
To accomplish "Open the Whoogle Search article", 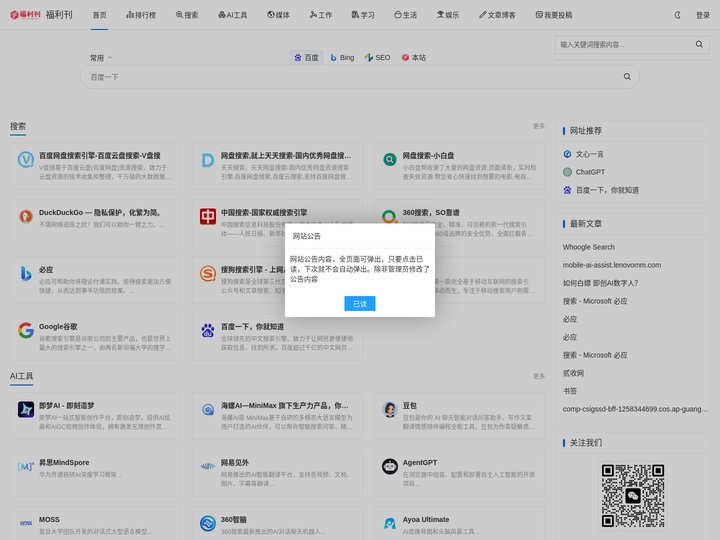I will pos(589,247).
